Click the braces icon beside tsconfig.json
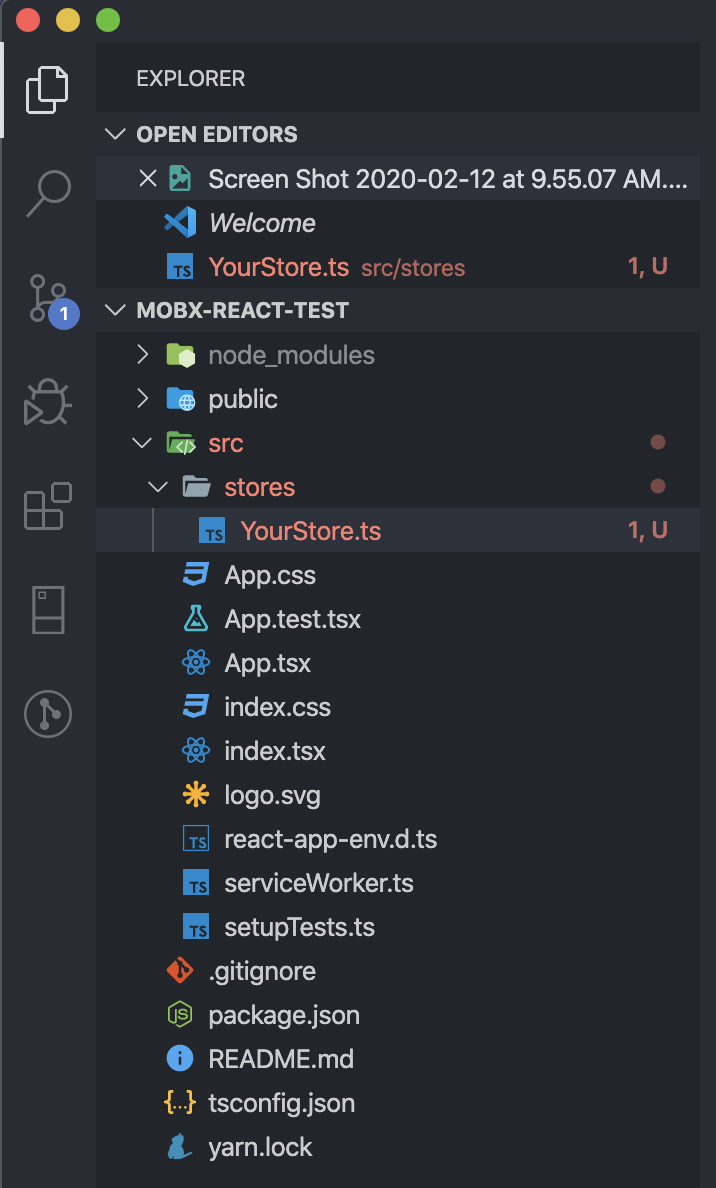This screenshot has width=716, height=1188. 180,1103
